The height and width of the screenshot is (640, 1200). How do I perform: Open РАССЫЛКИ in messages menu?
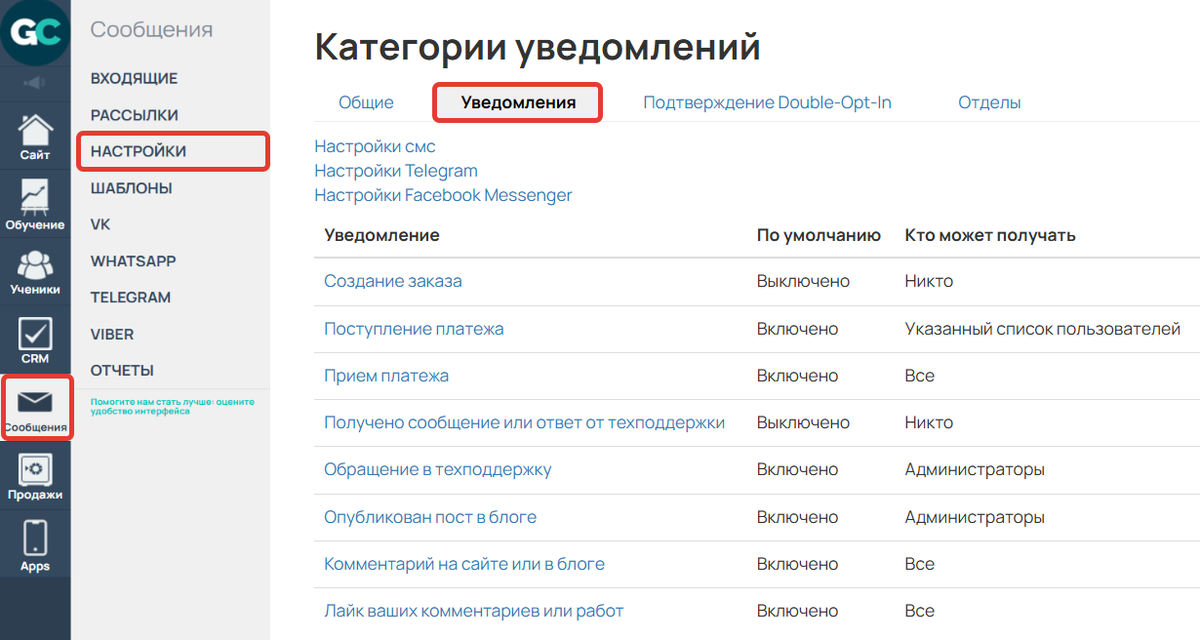coord(134,115)
